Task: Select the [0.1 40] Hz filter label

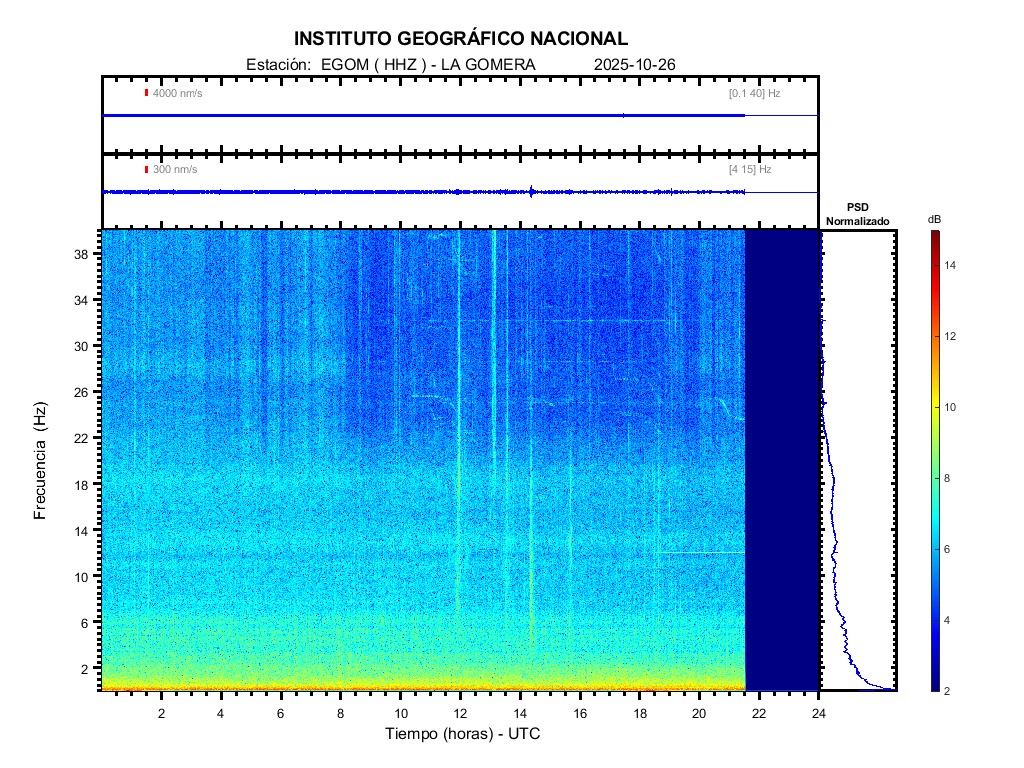Action: 754,93
